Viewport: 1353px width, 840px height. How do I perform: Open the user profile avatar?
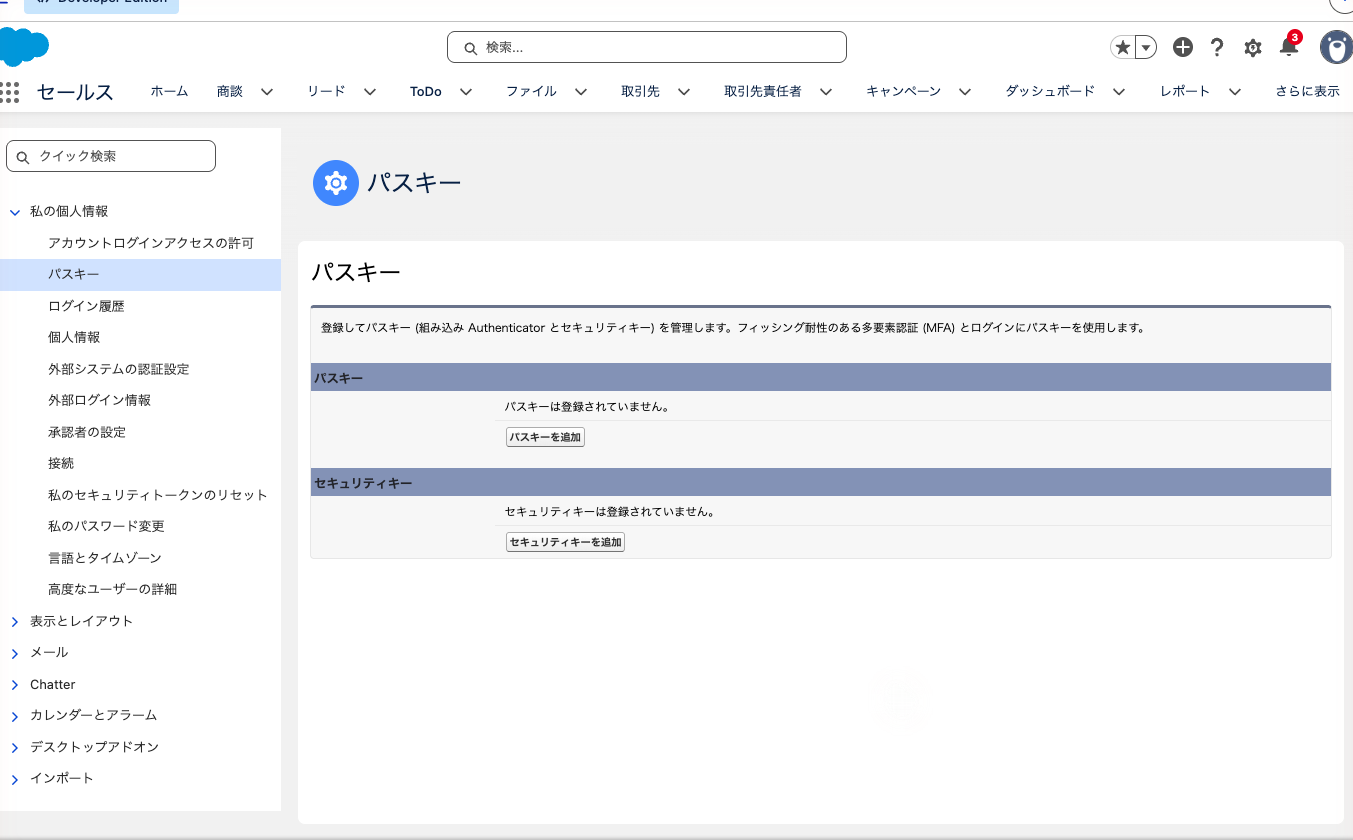[1336, 47]
